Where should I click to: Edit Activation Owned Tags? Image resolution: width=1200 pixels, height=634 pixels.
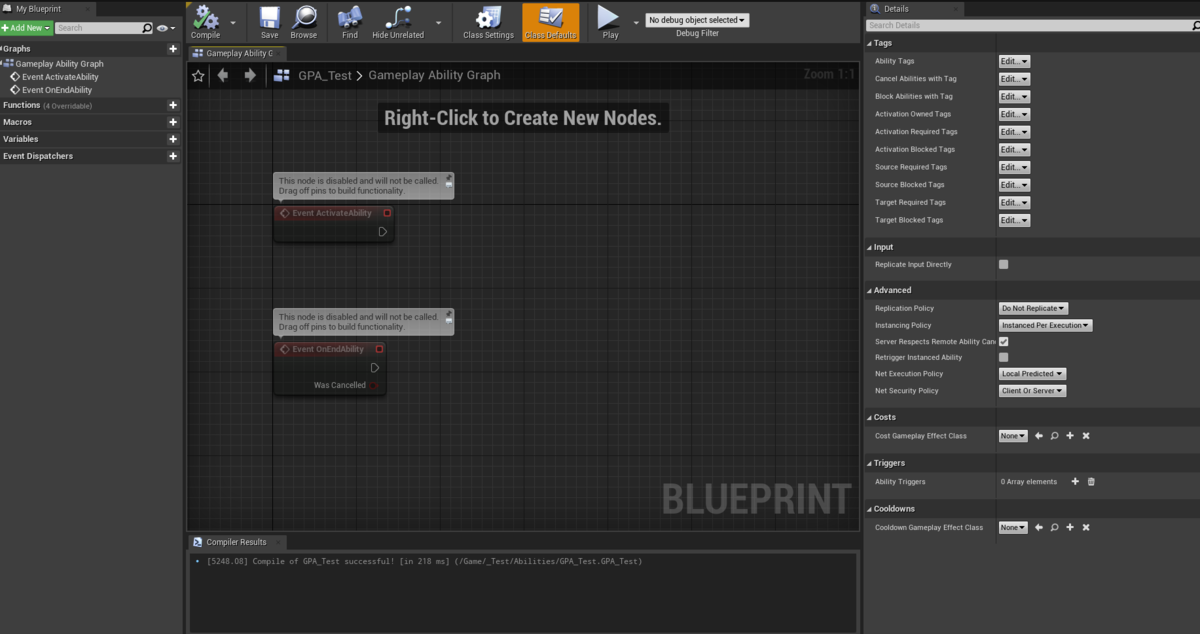(x=1014, y=115)
